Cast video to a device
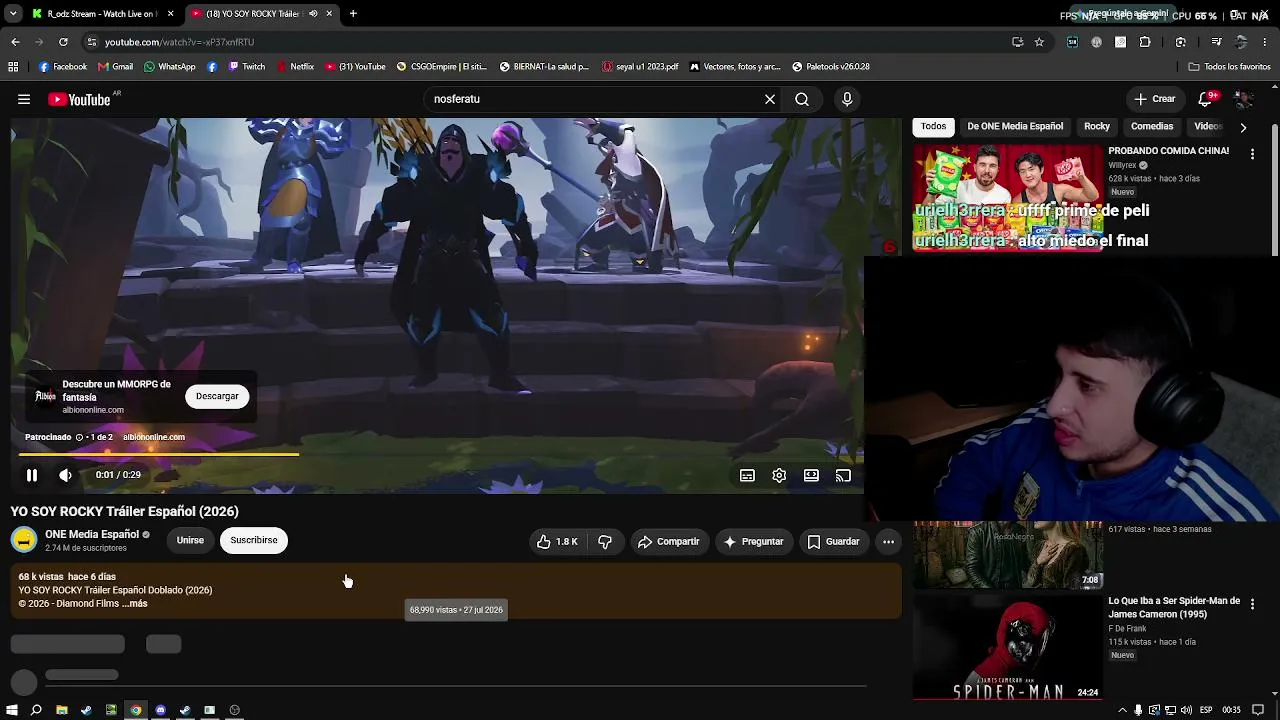This screenshot has width=1280, height=720. click(x=843, y=476)
